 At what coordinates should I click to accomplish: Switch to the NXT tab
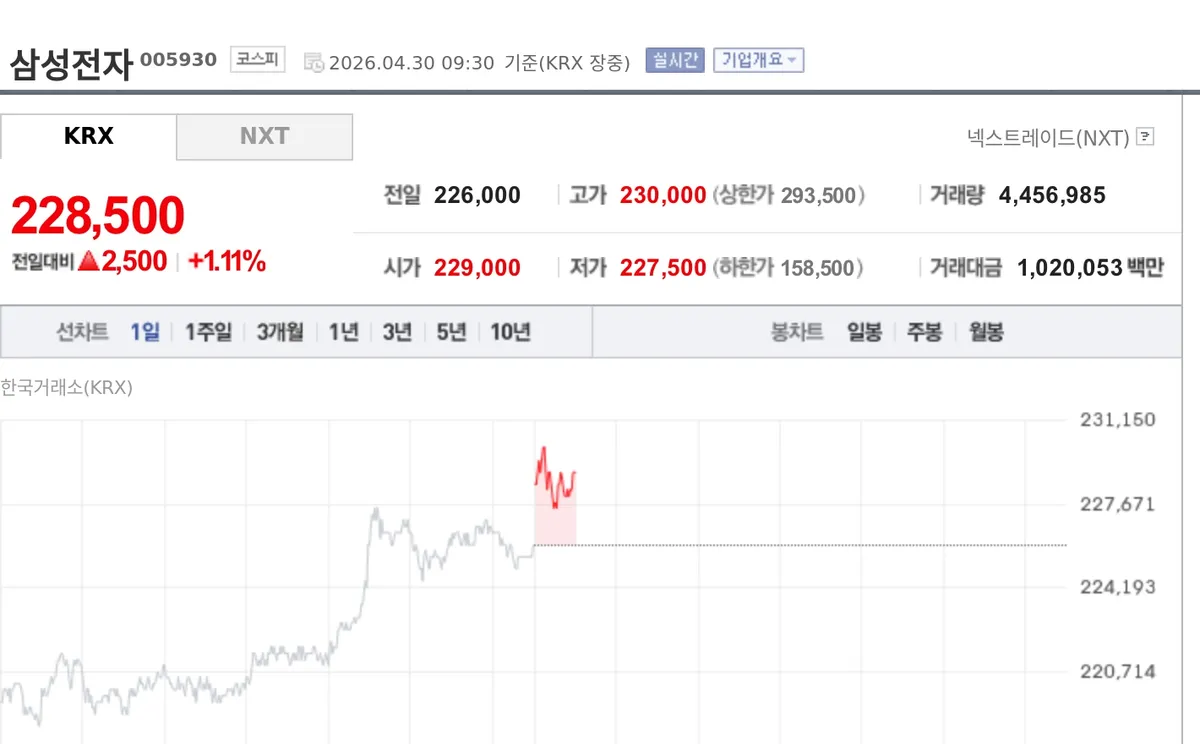[x=264, y=136]
